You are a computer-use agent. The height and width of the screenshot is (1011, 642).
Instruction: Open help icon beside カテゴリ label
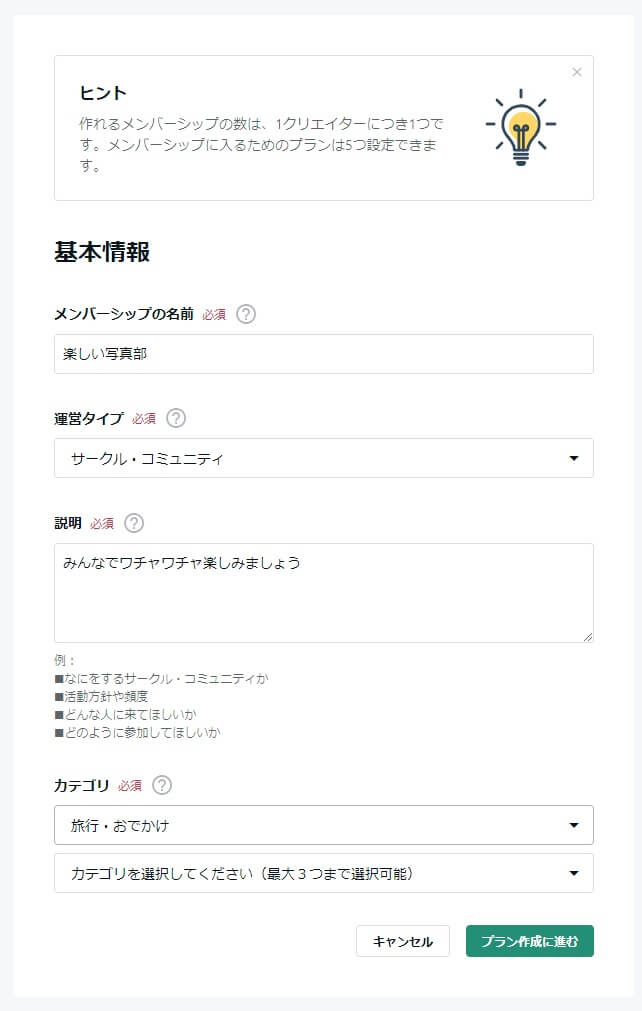coord(162,785)
